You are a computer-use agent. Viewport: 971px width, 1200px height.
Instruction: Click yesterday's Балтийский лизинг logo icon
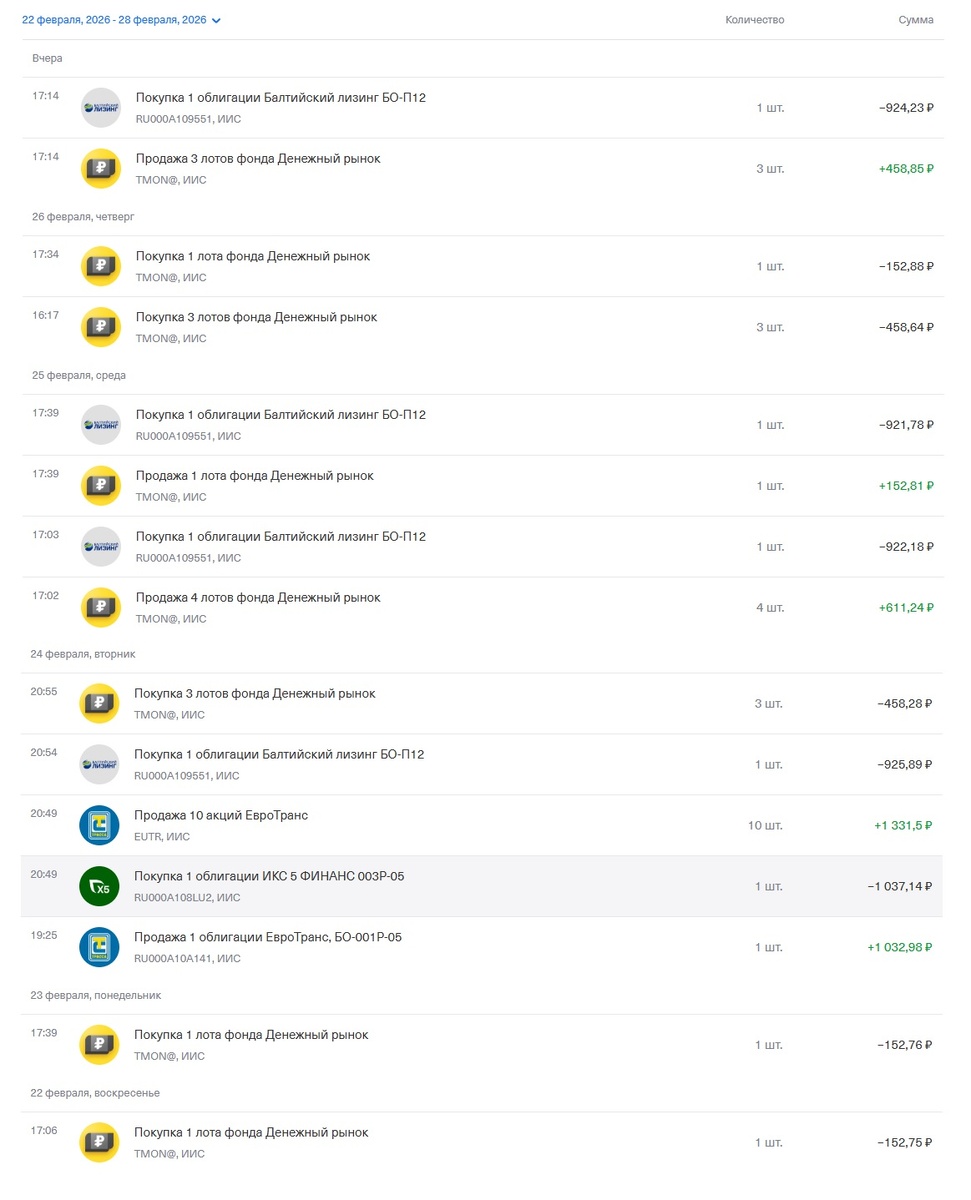point(100,108)
